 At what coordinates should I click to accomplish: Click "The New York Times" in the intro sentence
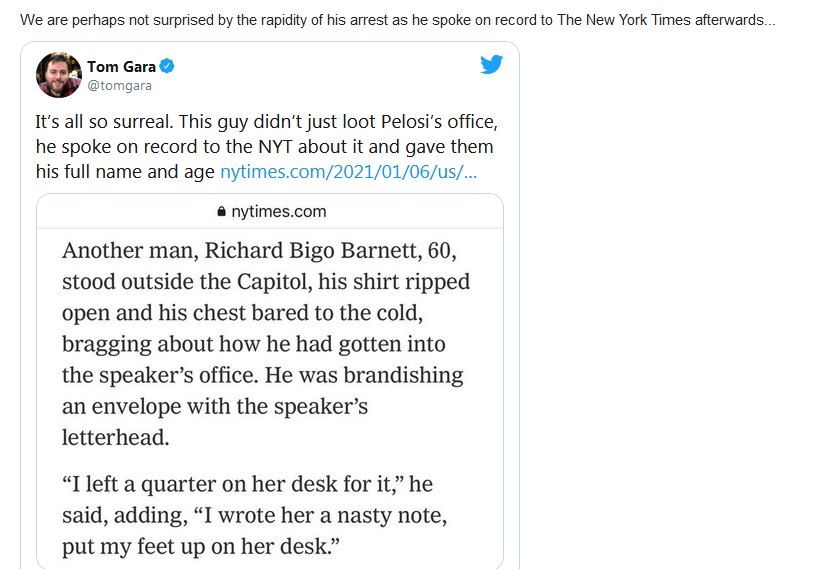point(623,20)
